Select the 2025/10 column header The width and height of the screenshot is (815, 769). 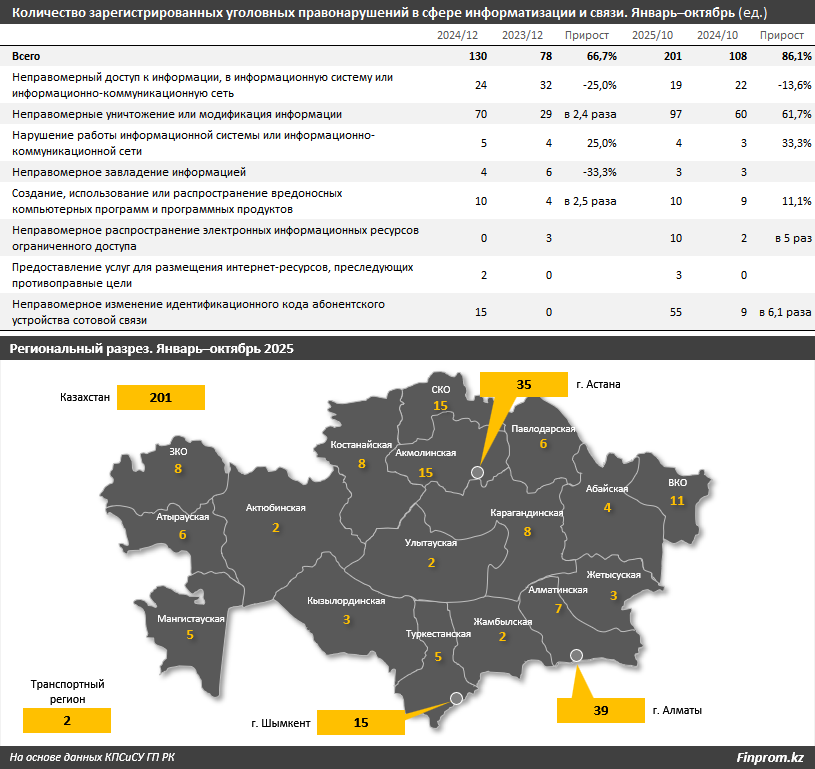coord(651,36)
